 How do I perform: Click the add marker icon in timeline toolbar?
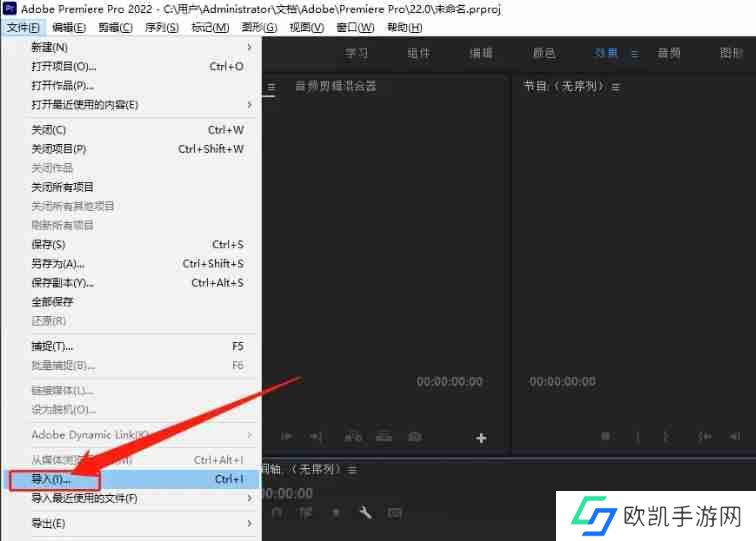pyautogui.click(x=336, y=513)
